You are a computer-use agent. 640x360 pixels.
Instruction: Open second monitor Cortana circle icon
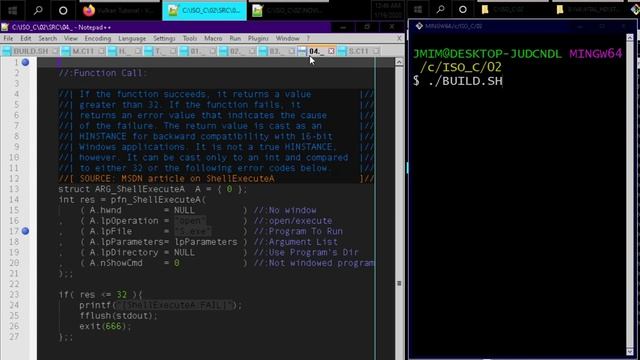click(x=462, y=9)
